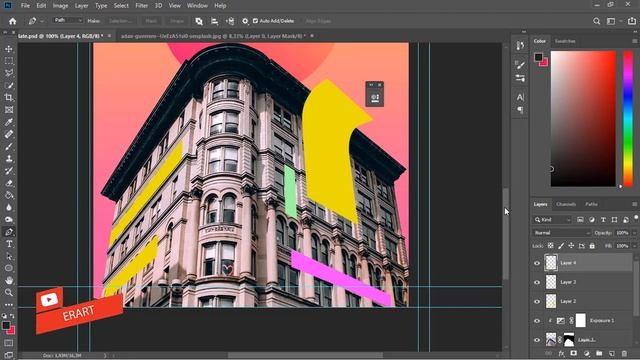Click the Create new group folder icon
Image resolution: width=640 pixels, height=360 pixels.
click(x=599, y=353)
